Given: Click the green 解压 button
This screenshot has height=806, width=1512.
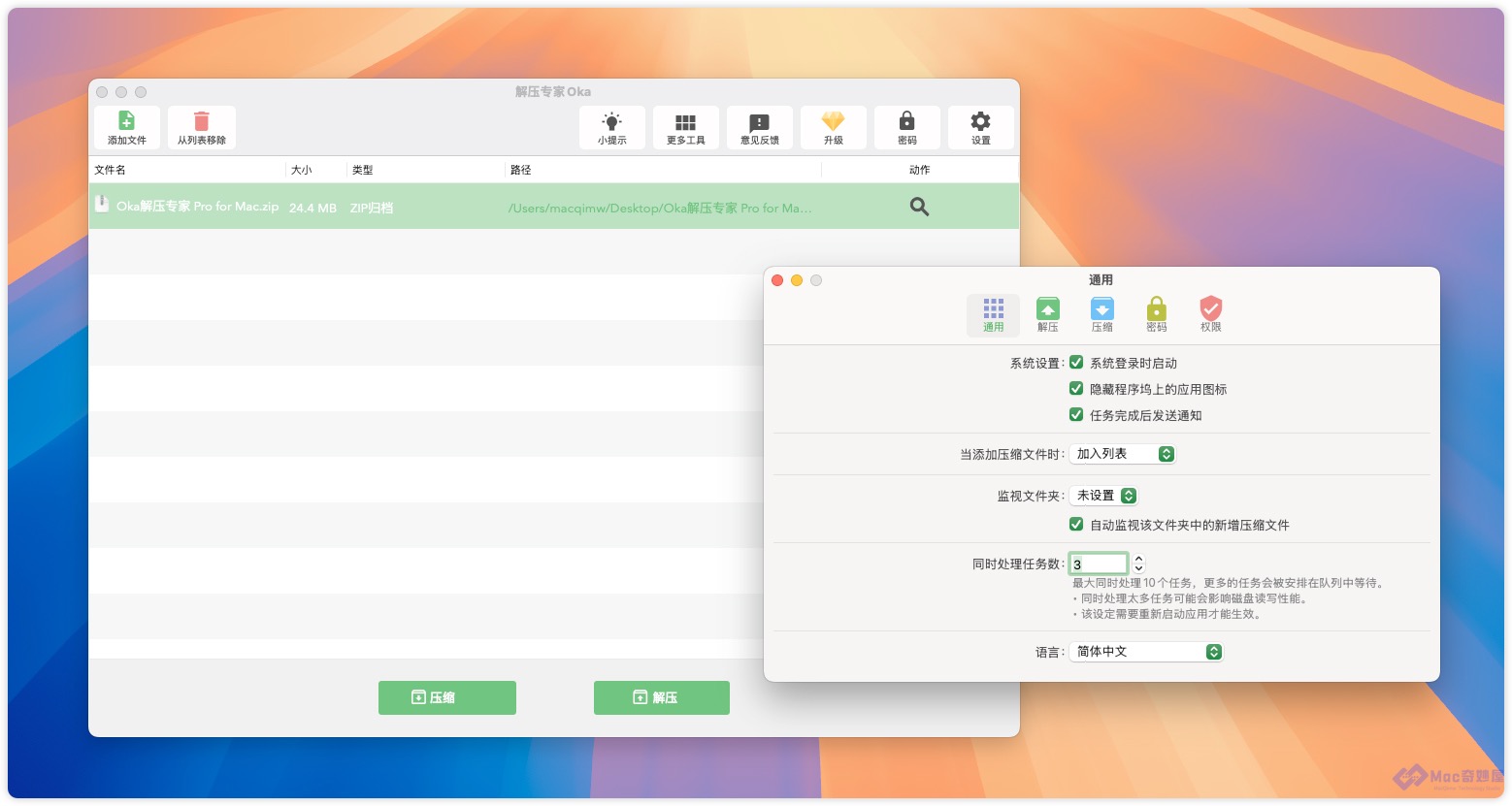Looking at the screenshot, I should pyautogui.click(x=662, y=697).
